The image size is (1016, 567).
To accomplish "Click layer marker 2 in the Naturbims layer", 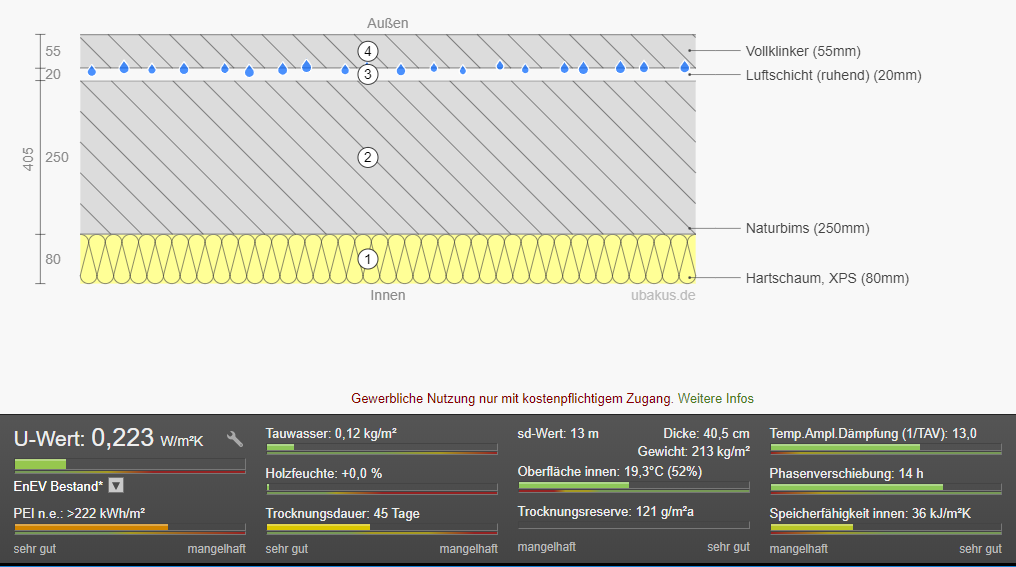I will [x=368, y=157].
